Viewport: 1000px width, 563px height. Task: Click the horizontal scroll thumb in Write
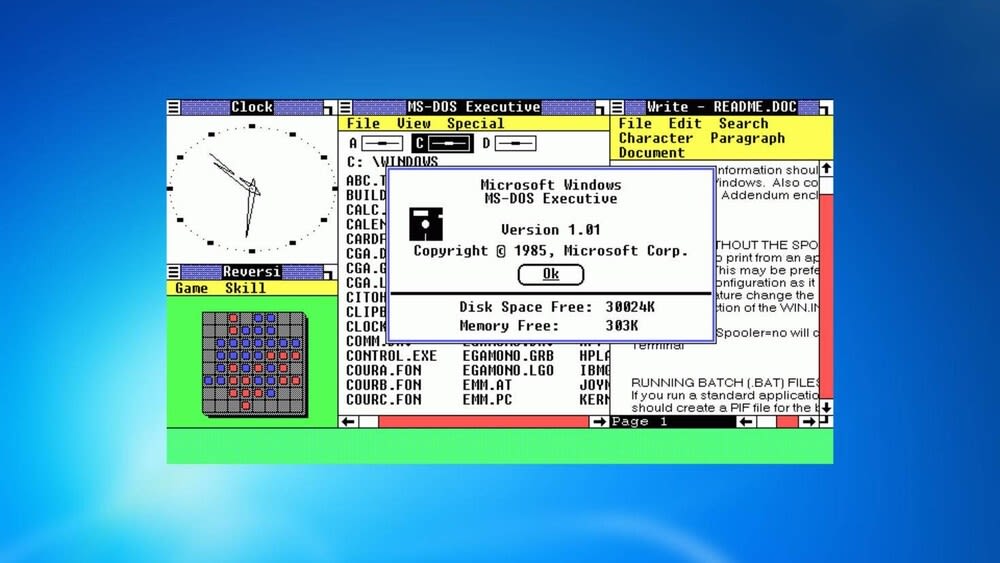click(767, 421)
